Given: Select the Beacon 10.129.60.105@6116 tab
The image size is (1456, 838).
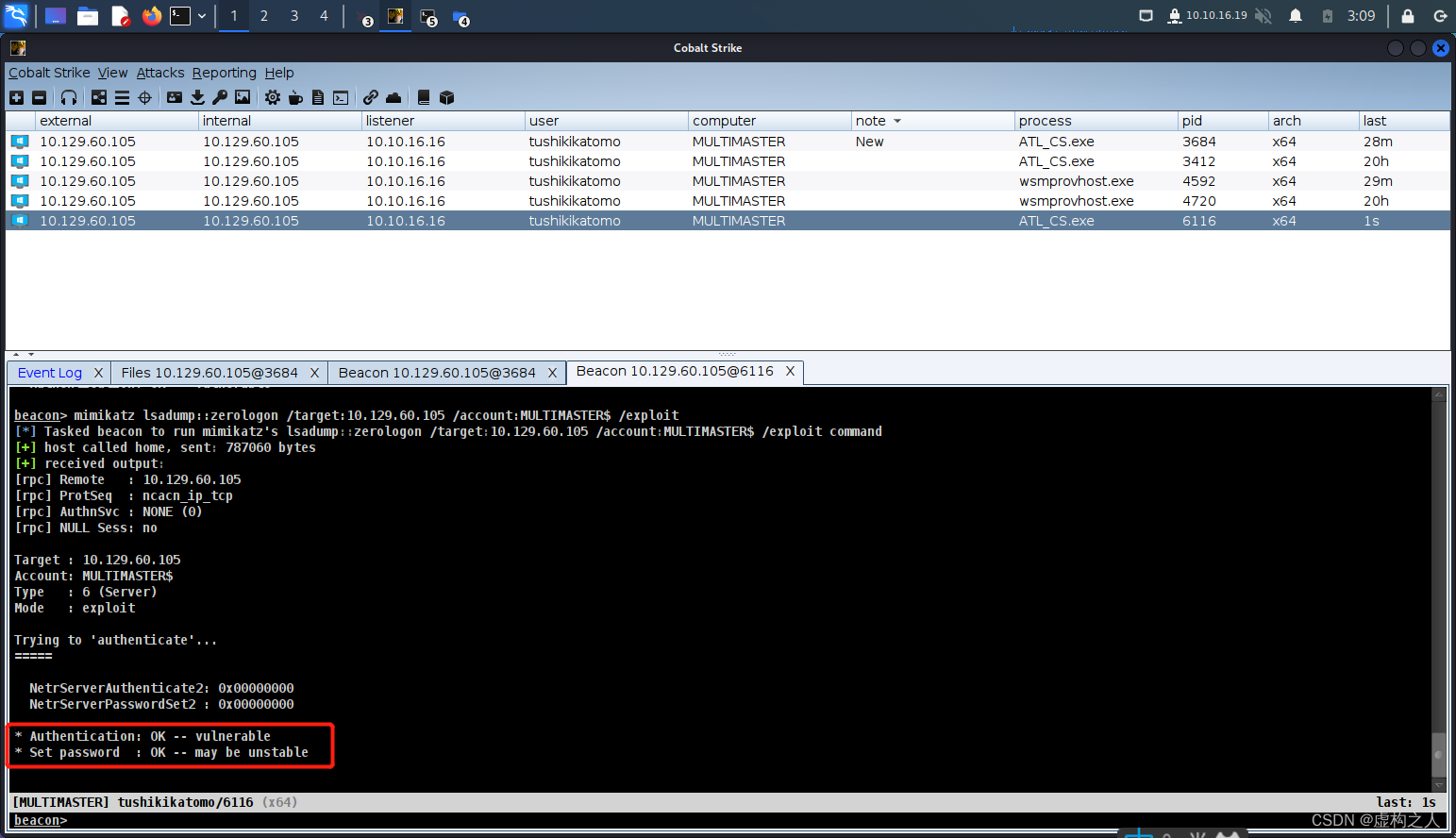Looking at the screenshot, I should pos(675,371).
